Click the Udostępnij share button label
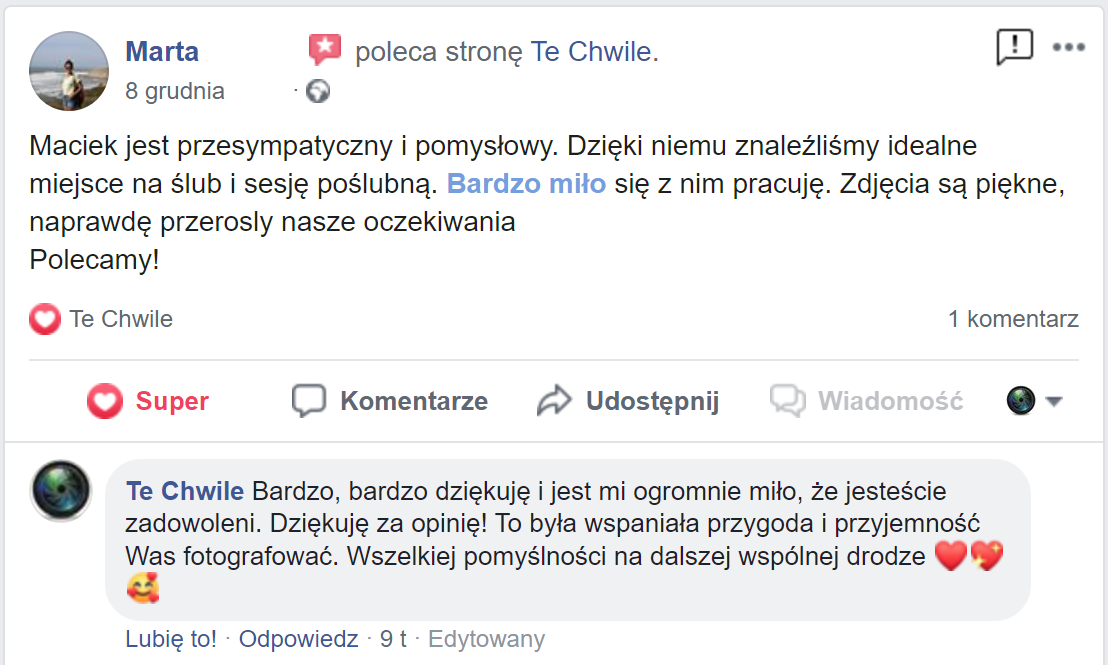Screen dimensions: 1108x665 tap(652, 401)
